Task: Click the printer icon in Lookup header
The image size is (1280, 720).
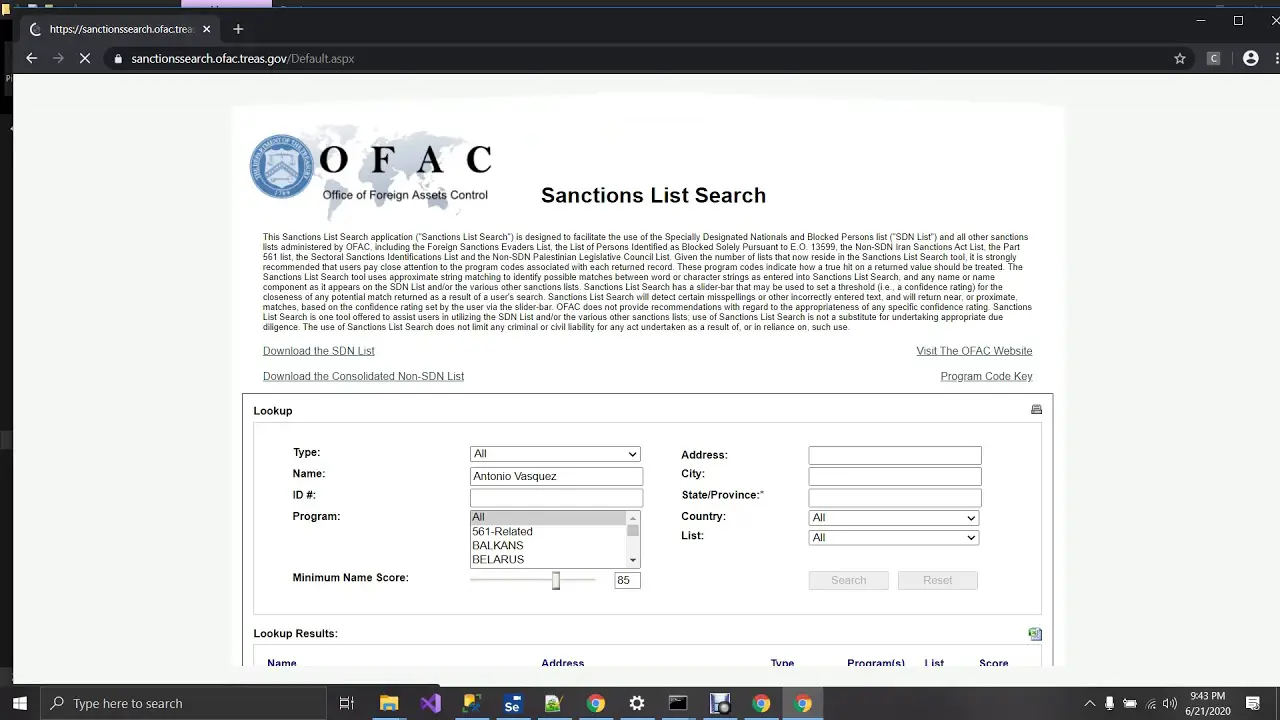Action: tap(1036, 410)
